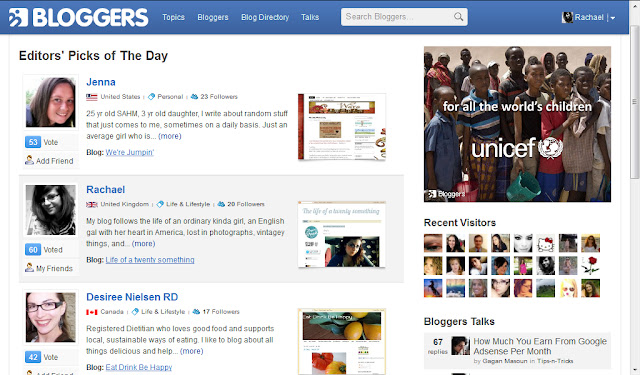Open Gagan Masoun author link

504,361
